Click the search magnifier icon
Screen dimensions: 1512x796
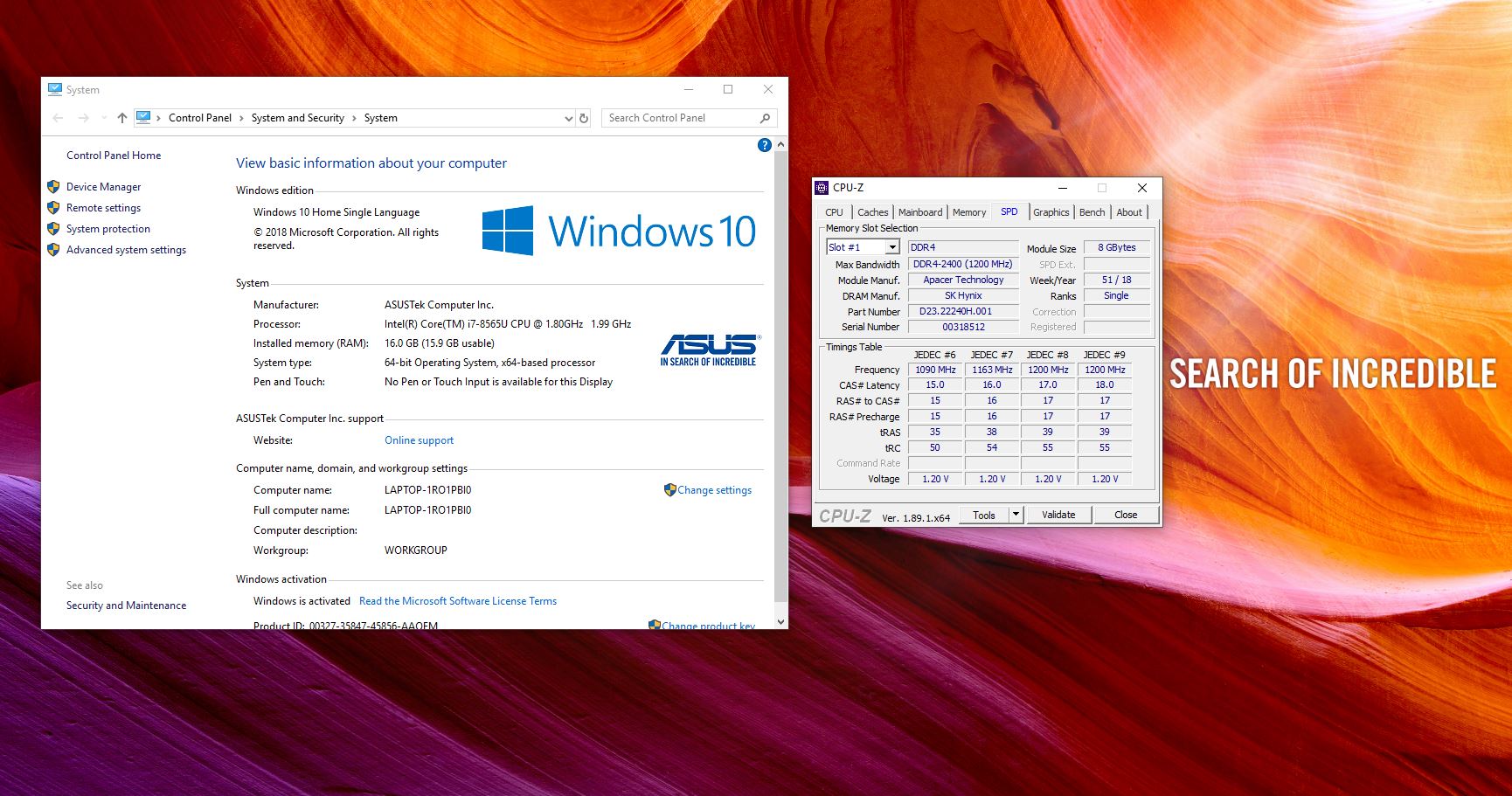click(765, 118)
